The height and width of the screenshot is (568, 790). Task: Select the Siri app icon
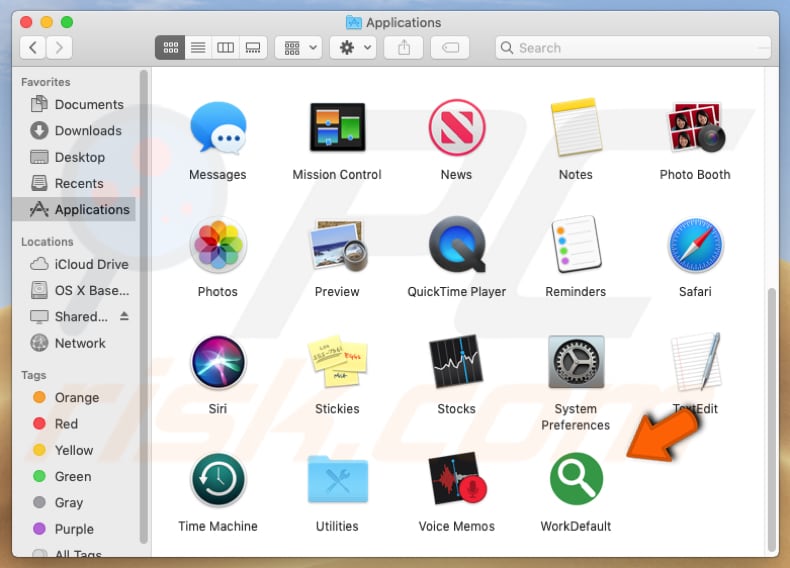click(218, 362)
